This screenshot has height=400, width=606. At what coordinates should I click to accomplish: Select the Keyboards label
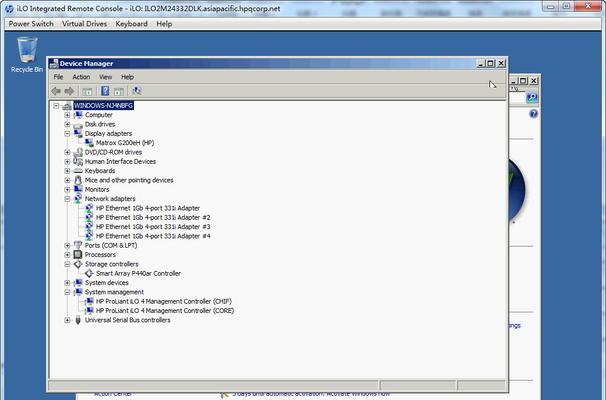point(100,171)
